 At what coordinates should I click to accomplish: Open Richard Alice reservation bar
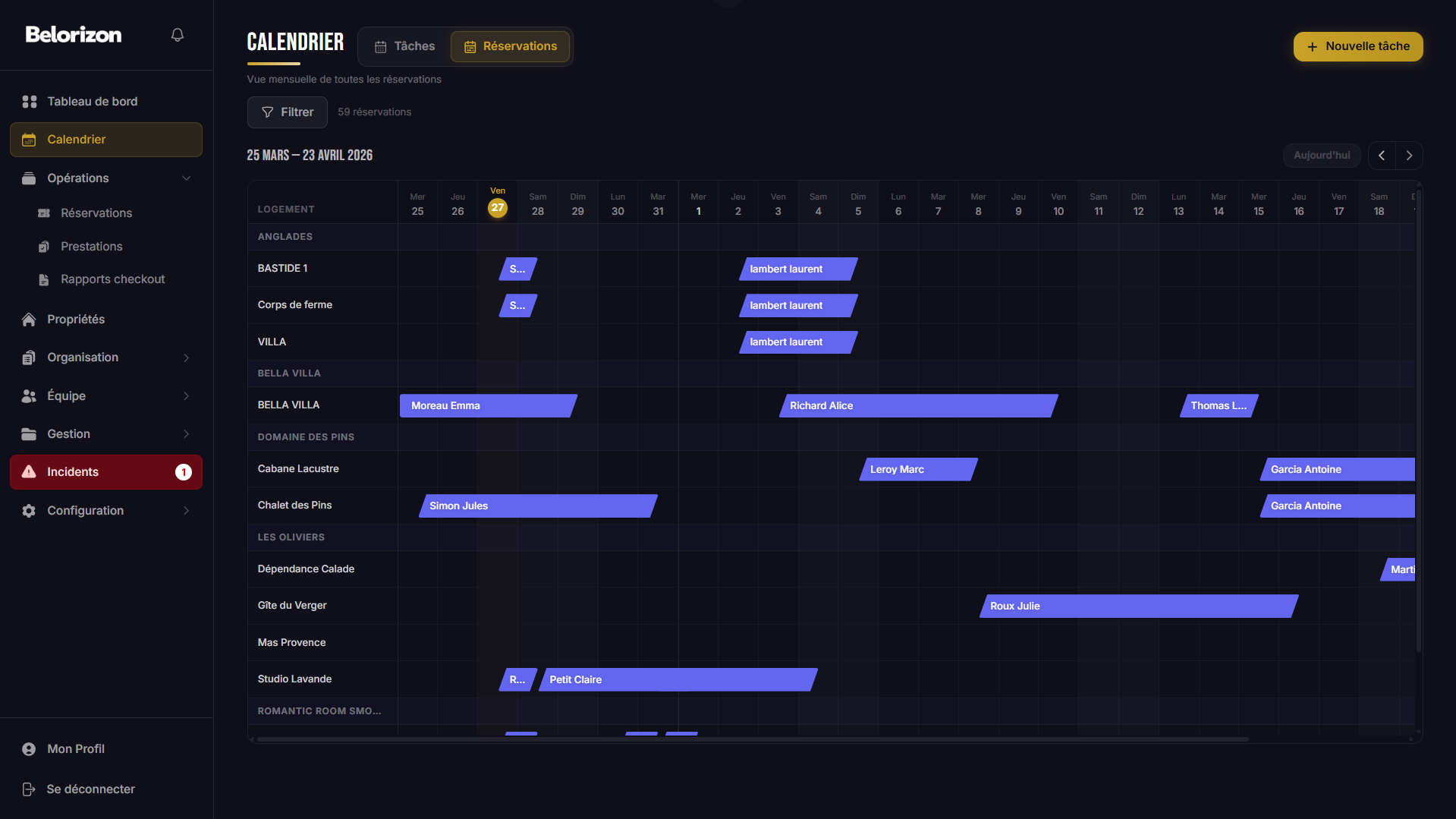pos(918,406)
